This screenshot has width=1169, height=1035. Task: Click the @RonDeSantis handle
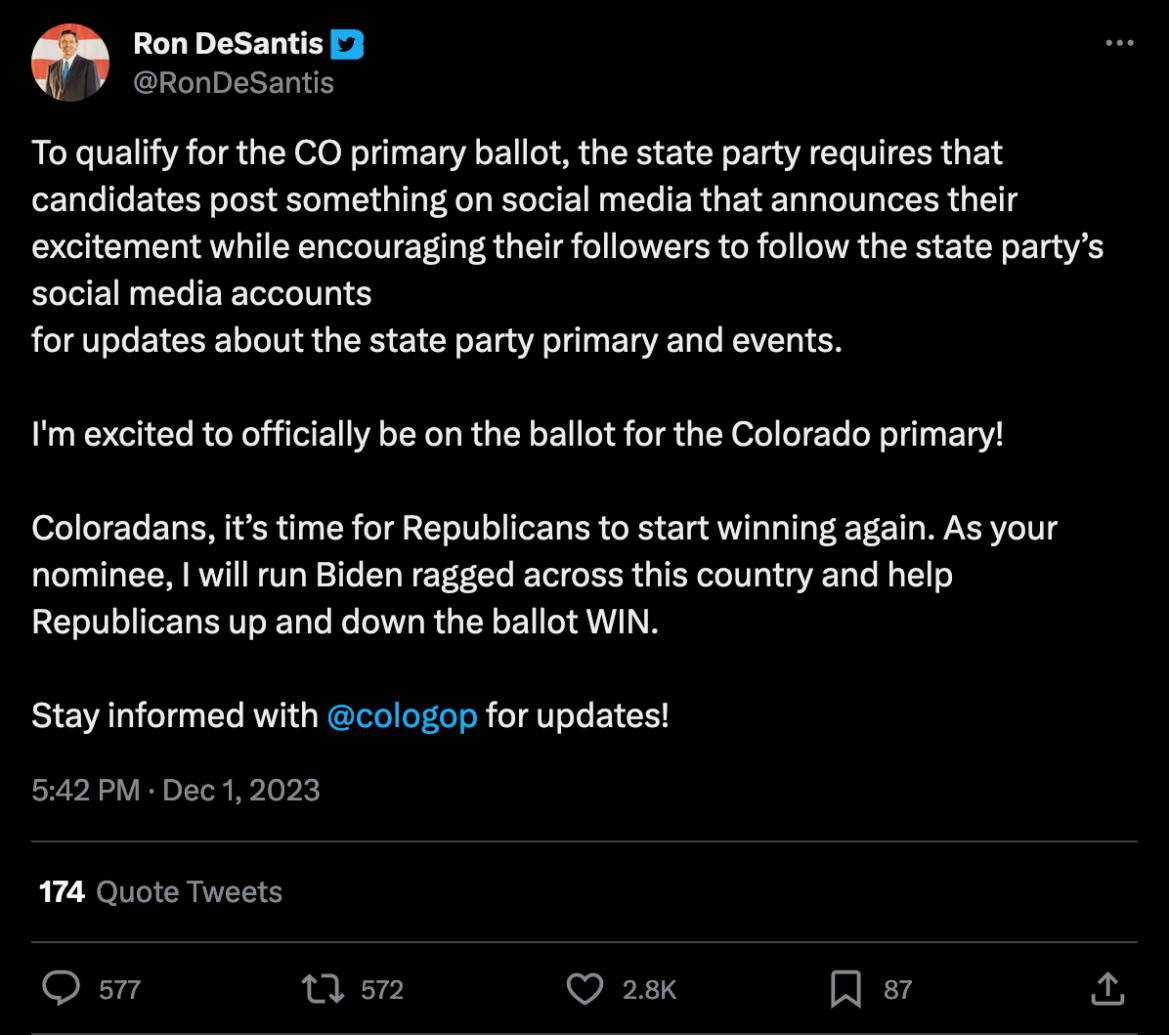click(x=234, y=82)
